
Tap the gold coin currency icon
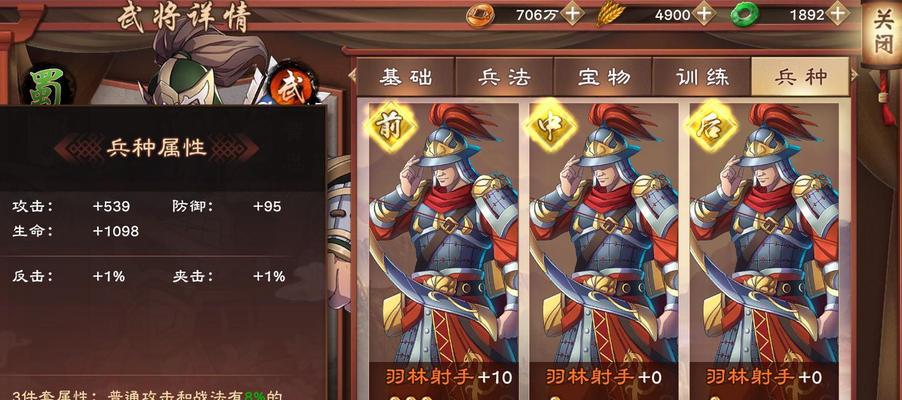(x=480, y=14)
